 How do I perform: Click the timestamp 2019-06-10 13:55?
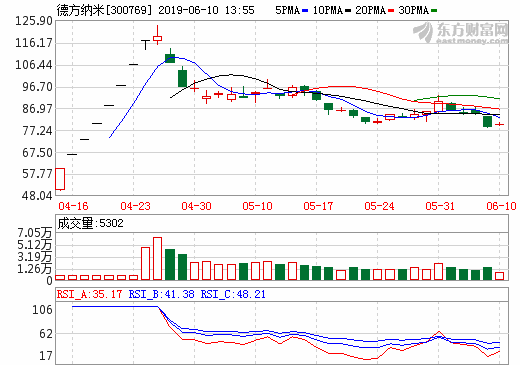[206, 10]
